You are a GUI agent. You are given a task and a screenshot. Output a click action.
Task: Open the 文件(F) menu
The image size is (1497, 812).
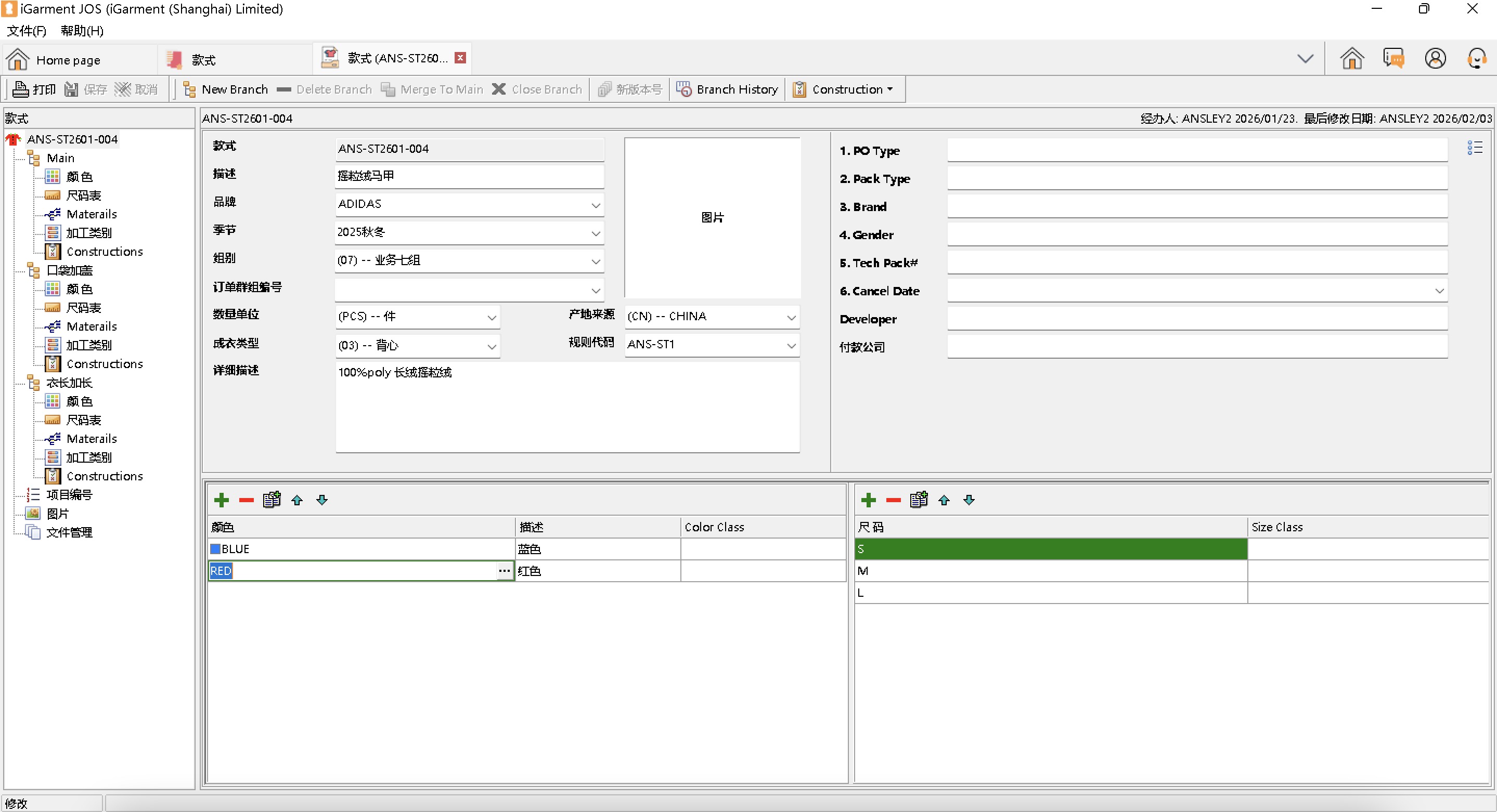coord(26,31)
